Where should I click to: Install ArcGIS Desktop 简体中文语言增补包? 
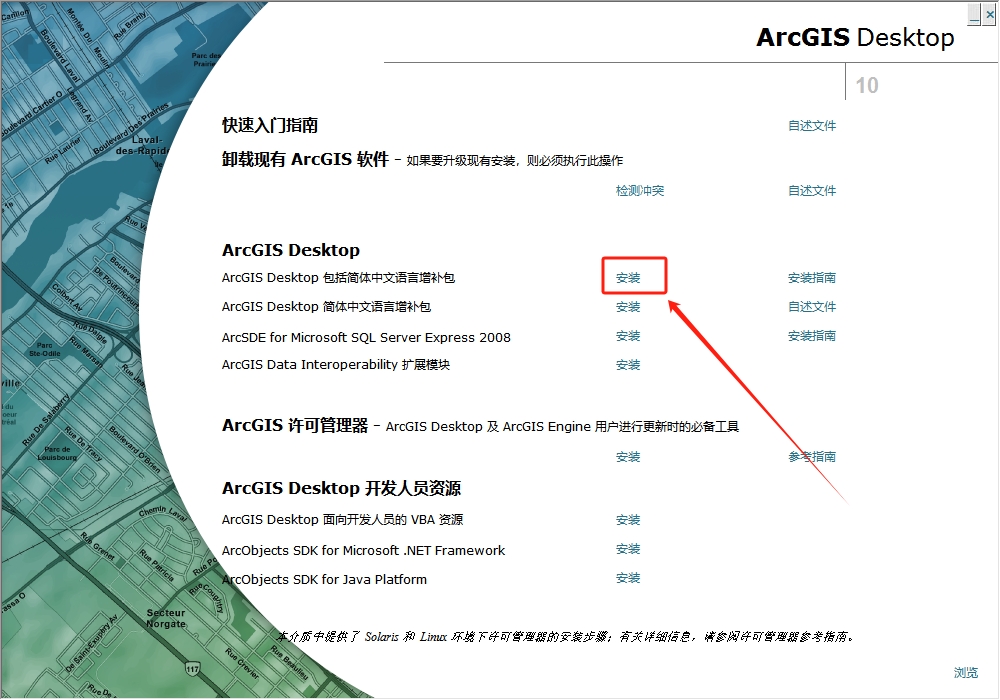pos(628,307)
